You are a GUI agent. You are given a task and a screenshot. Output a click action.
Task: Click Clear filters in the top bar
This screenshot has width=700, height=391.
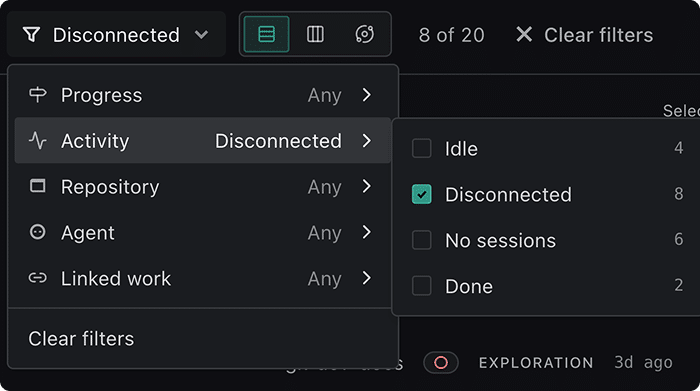598,35
